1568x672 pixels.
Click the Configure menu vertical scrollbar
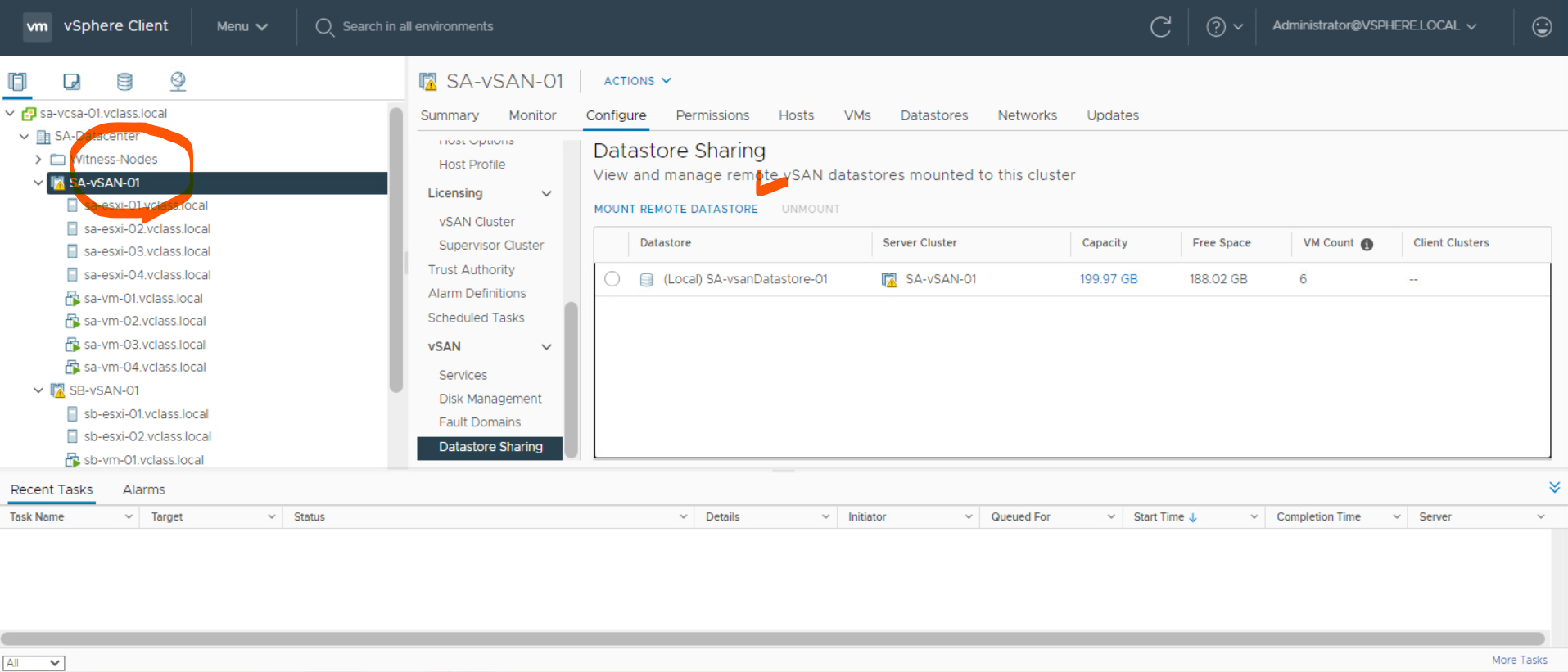pos(571,380)
